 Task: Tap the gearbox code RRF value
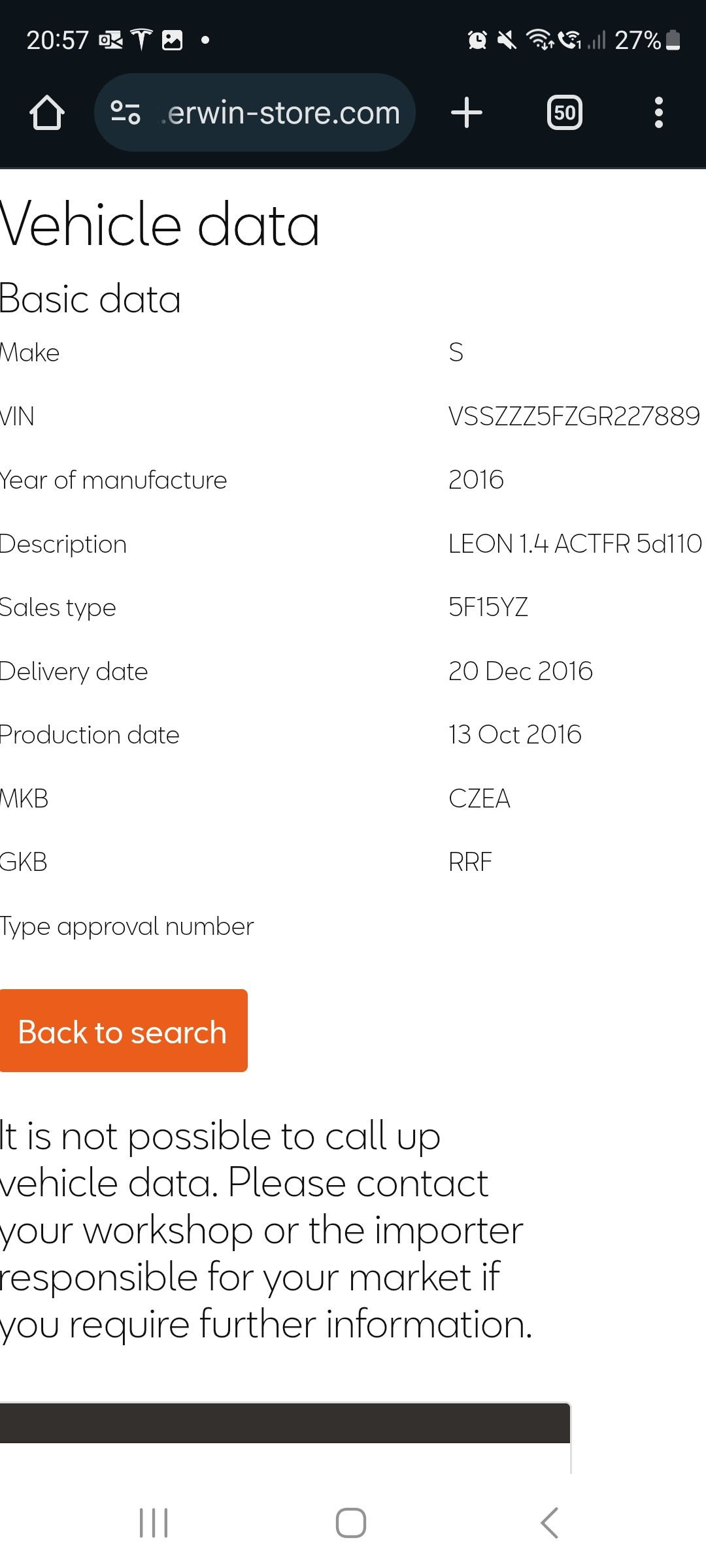pos(470,862)
